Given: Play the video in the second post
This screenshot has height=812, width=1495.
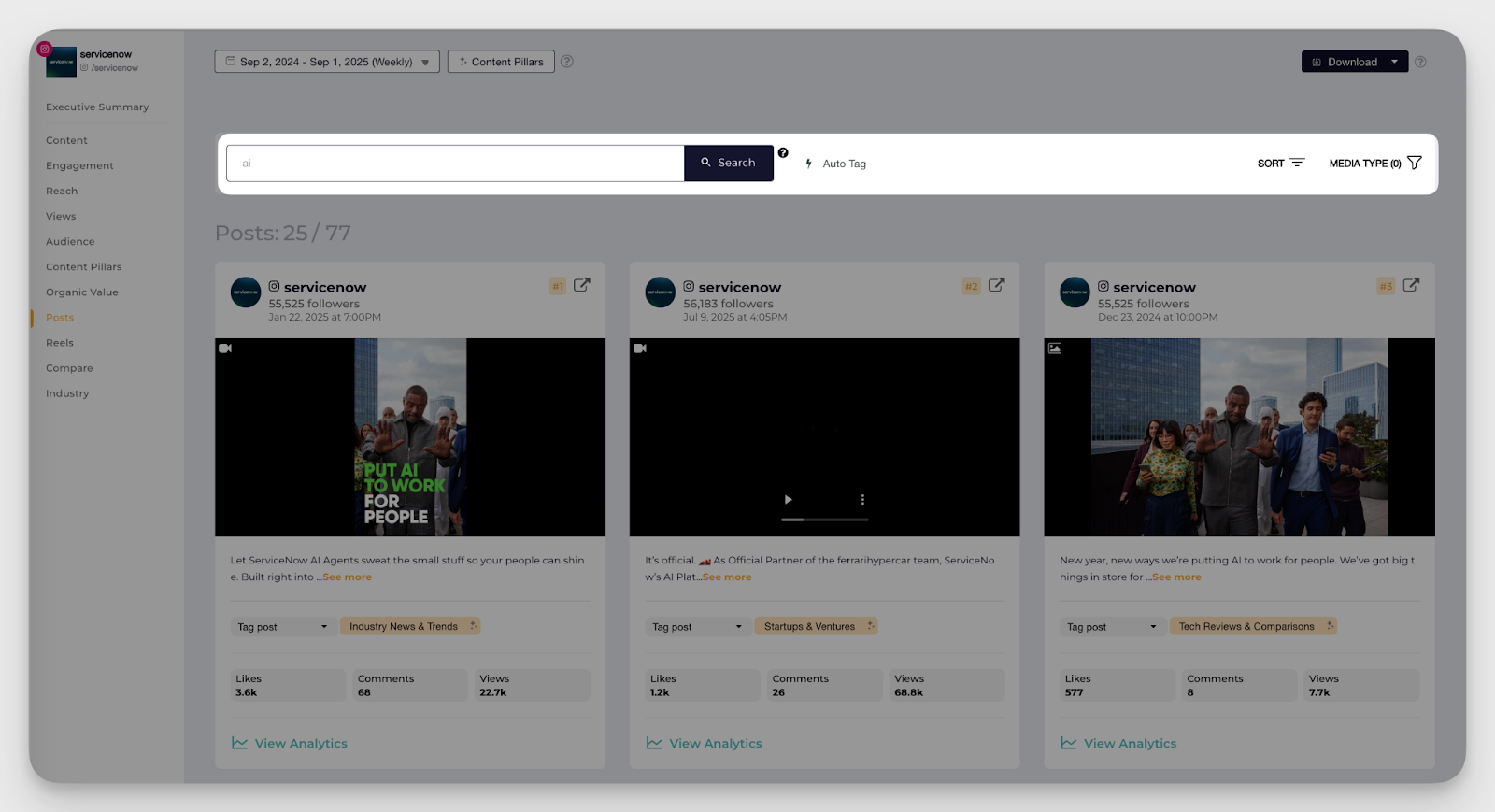Looking at the screenshot, I should pyautogui.click(x=788, y=500).
